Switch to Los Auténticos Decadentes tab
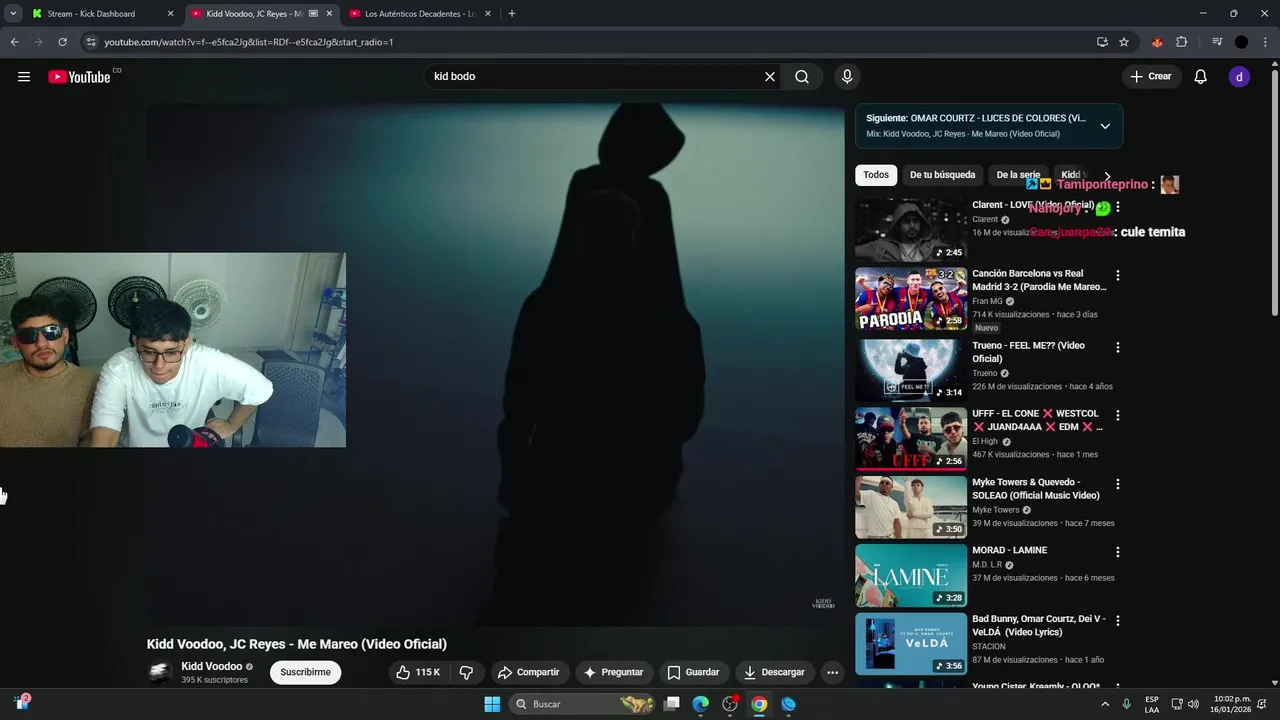The image size is (1280, 720). tap(420, 14)
